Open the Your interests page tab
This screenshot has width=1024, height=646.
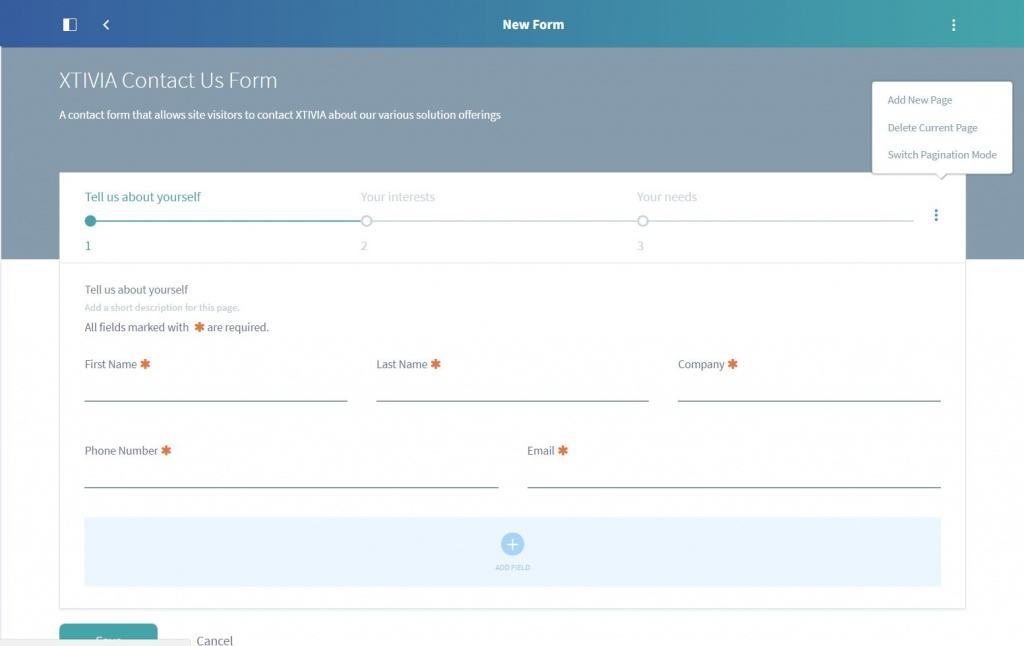(397, 197)
